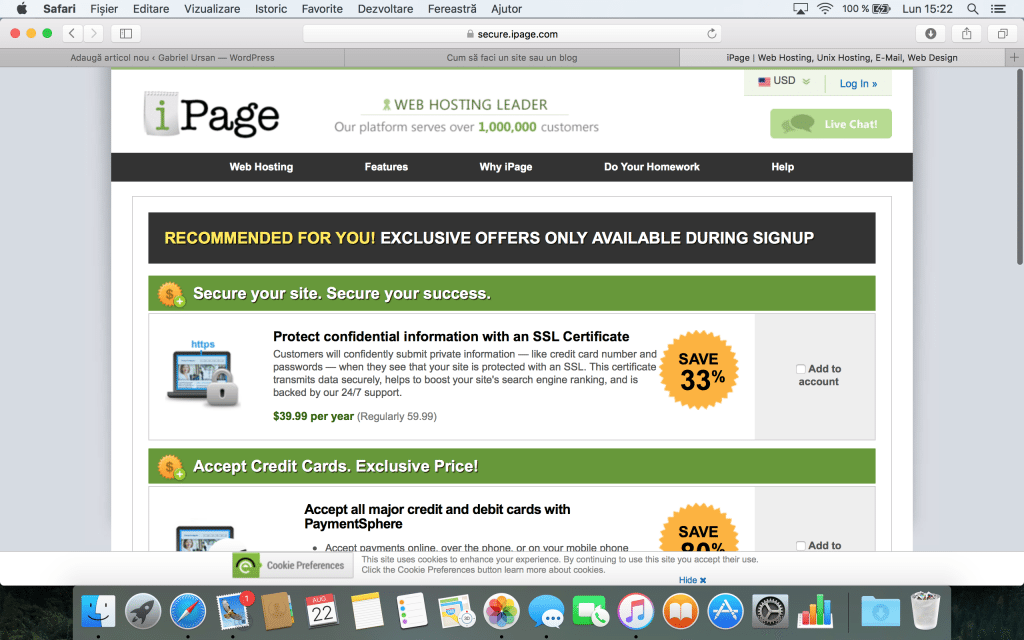Open Notification Center menu bar icon
This screenshot has height=640, width=1024.
[x=999, y=8]
